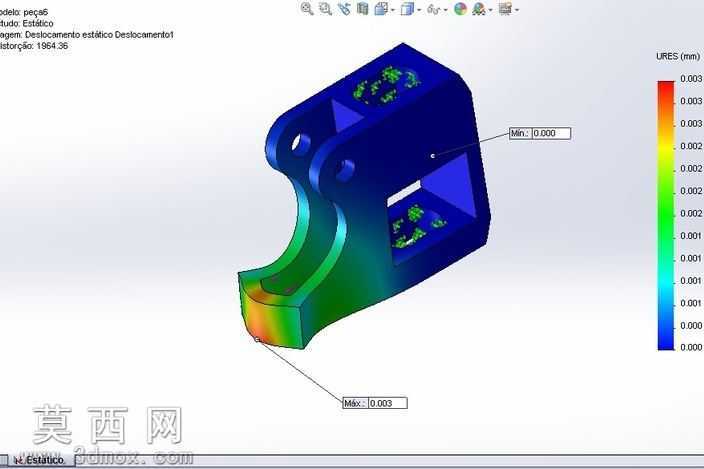The image size is (704, 469).
Task: Click the View Orientation icon
Action: [381, 9]
